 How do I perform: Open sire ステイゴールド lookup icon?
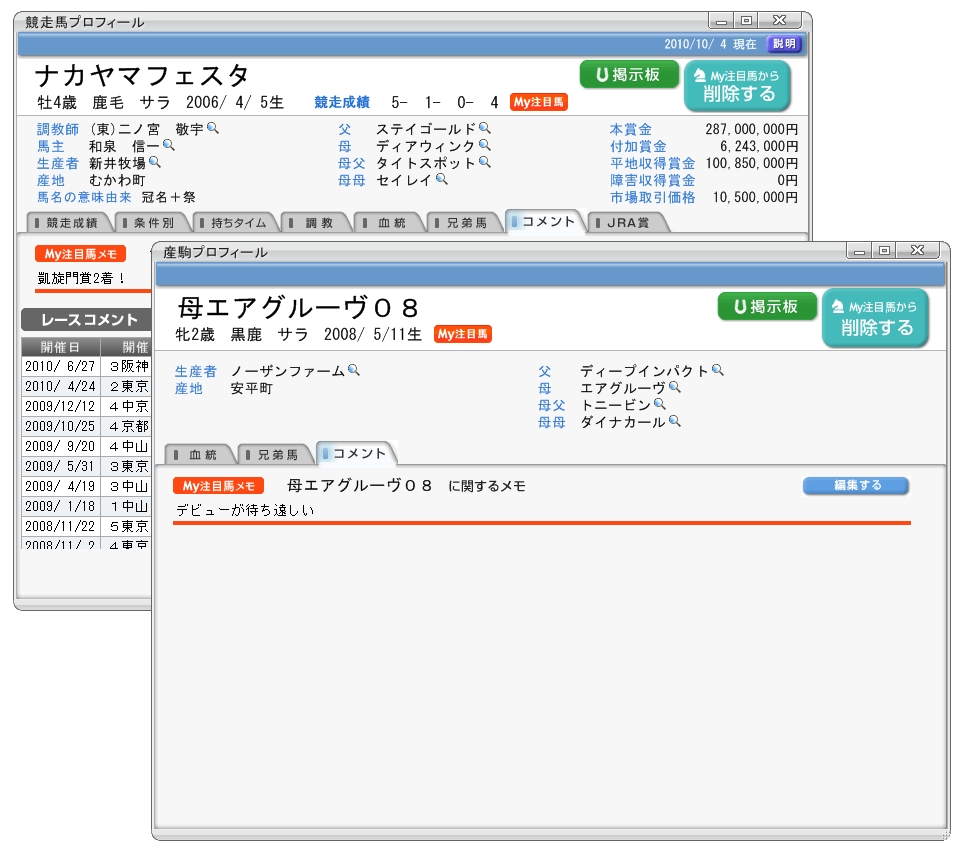coord(485,128)
